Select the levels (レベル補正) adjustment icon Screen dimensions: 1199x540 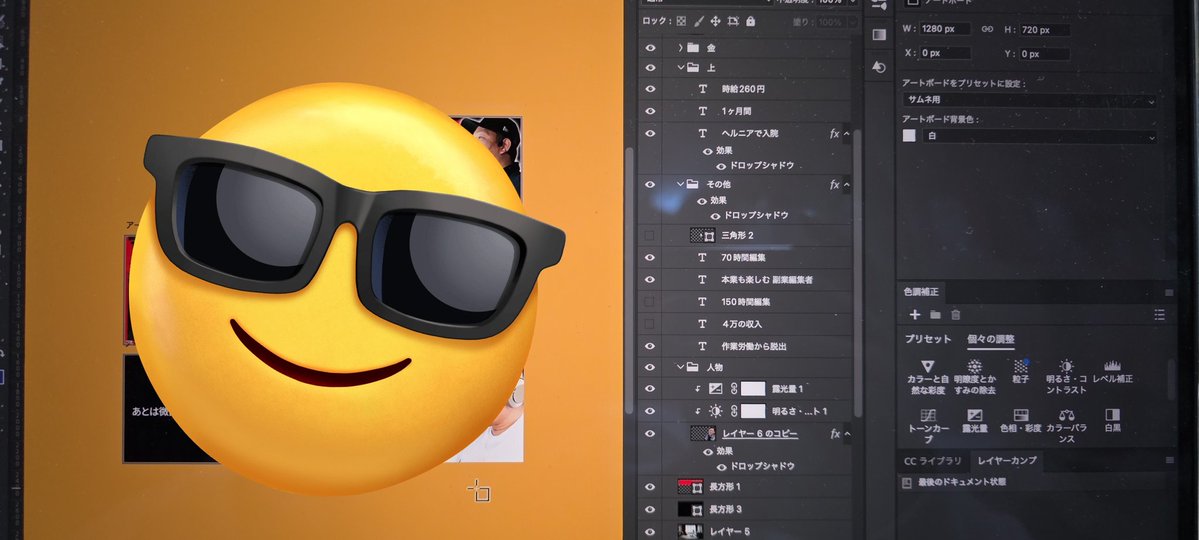coord(1113,366)
